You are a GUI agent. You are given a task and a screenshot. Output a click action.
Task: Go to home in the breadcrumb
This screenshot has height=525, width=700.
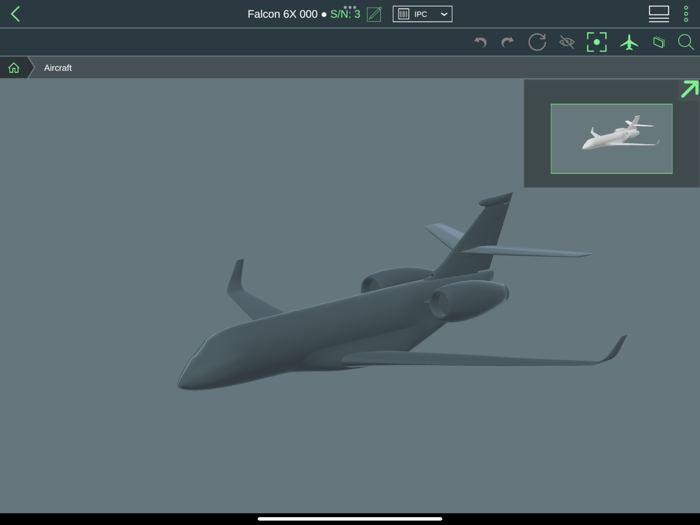14,68
